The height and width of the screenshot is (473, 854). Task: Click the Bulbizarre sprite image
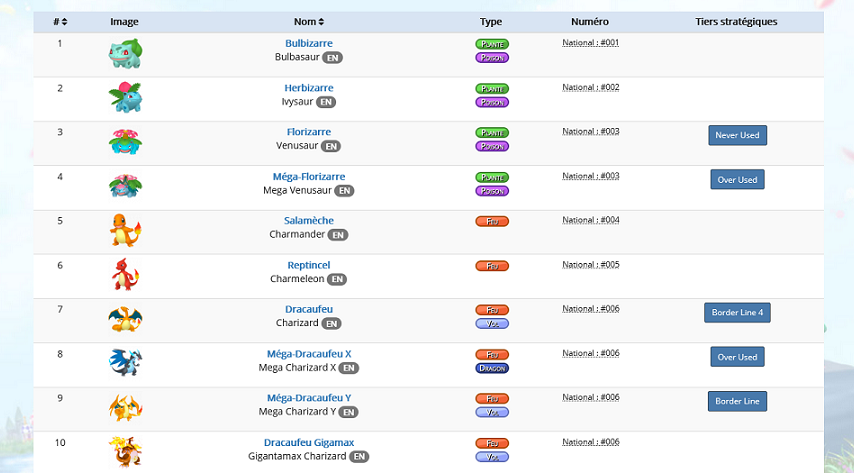(x=125, y=53)
